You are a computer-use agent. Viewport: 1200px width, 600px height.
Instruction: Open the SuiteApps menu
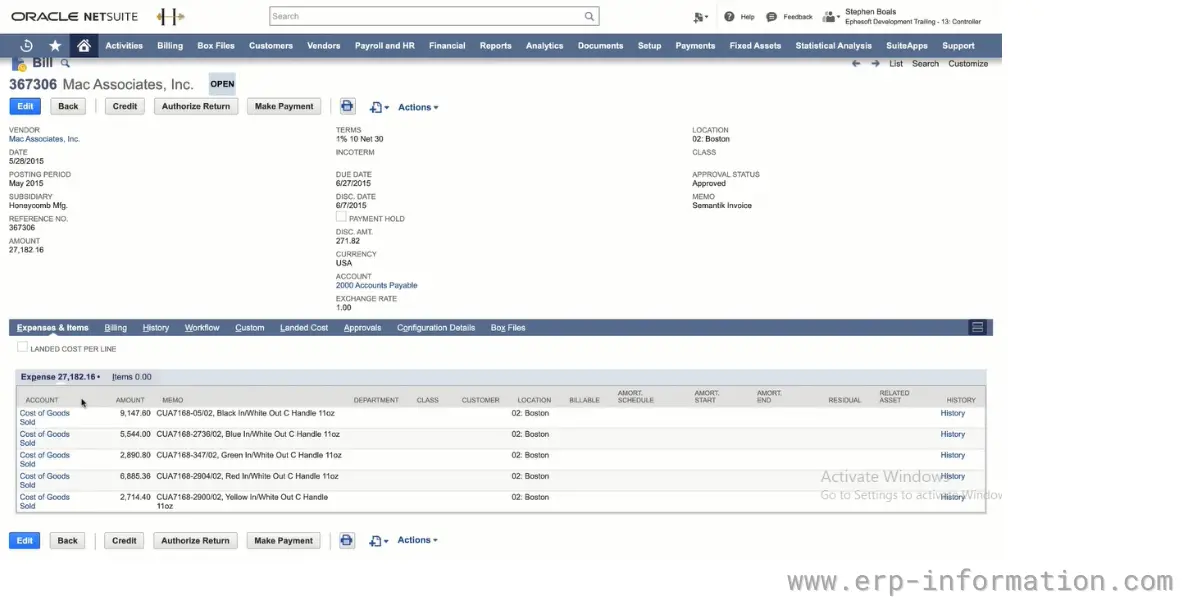point(907,46)
